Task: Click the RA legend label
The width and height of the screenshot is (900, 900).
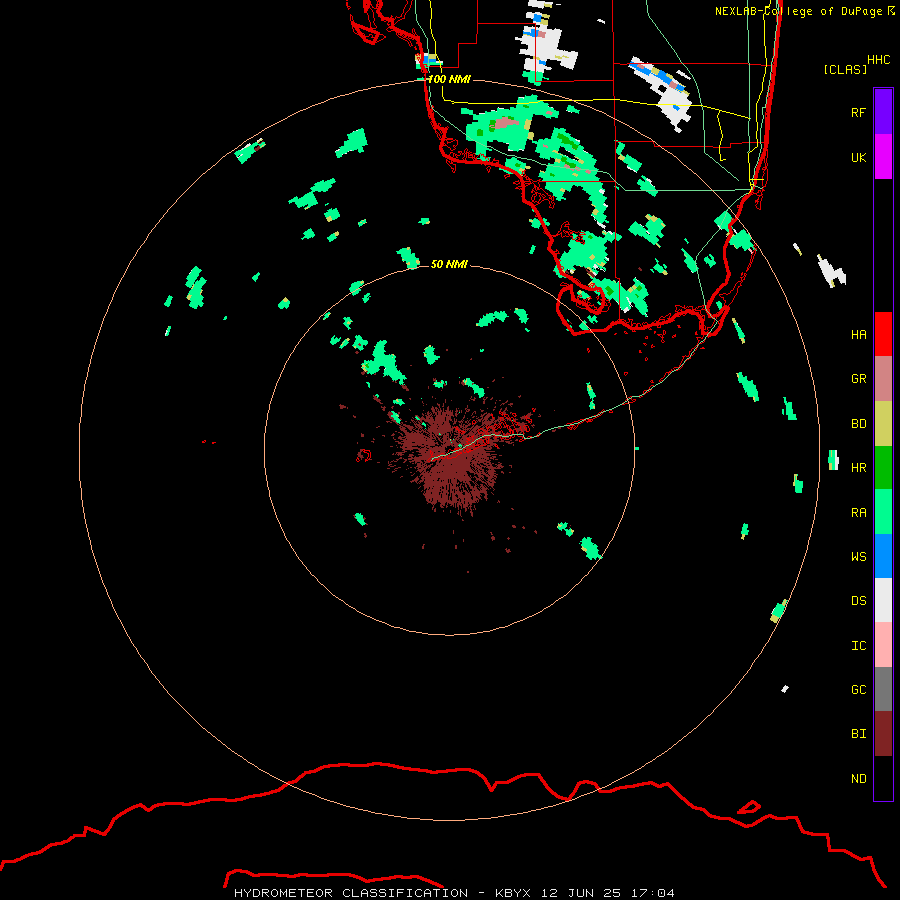Action: point(858,513)
